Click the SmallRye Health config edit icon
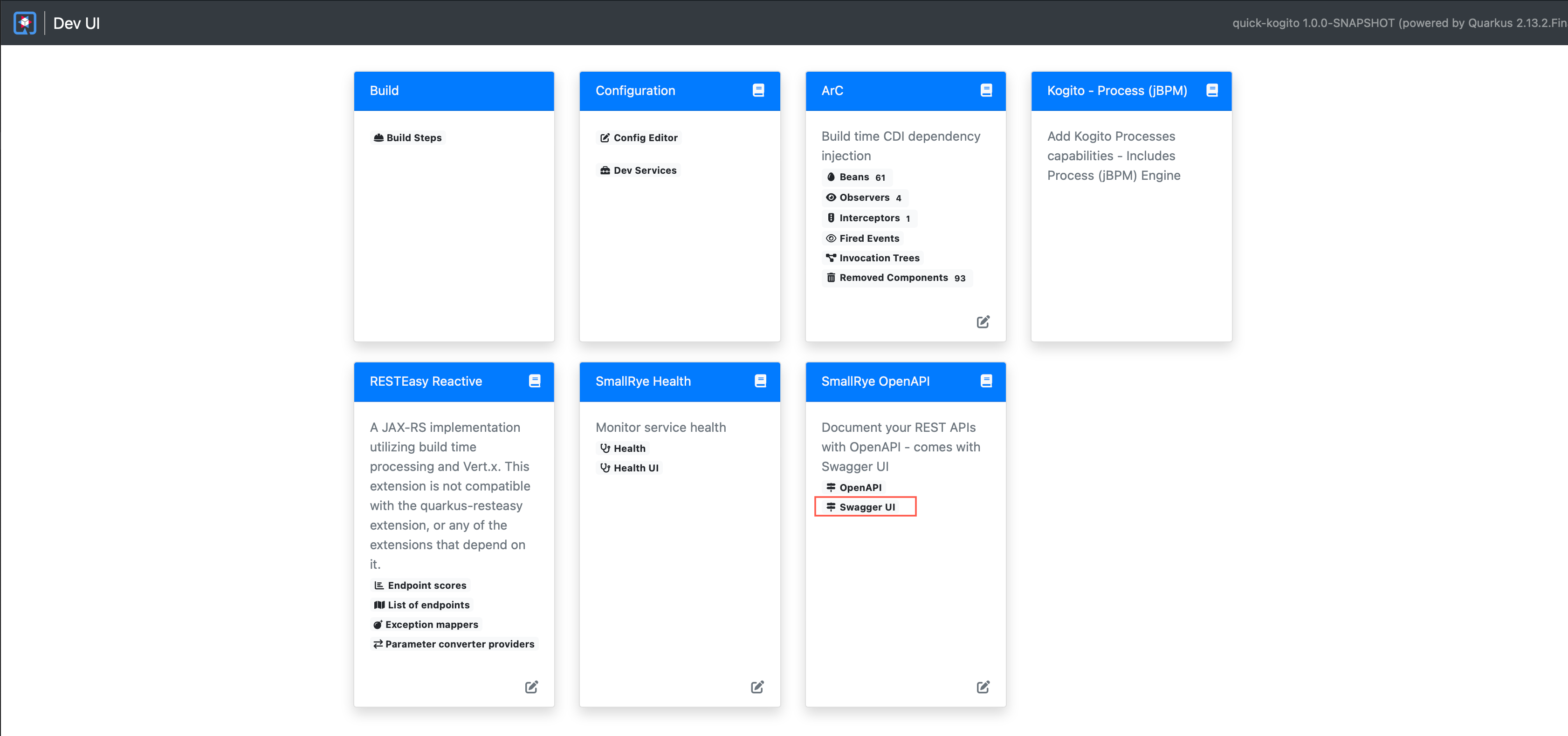Image resolution: width=1568 pixels, height=736 pixels. pyautogui.click(x=757, y=687)
